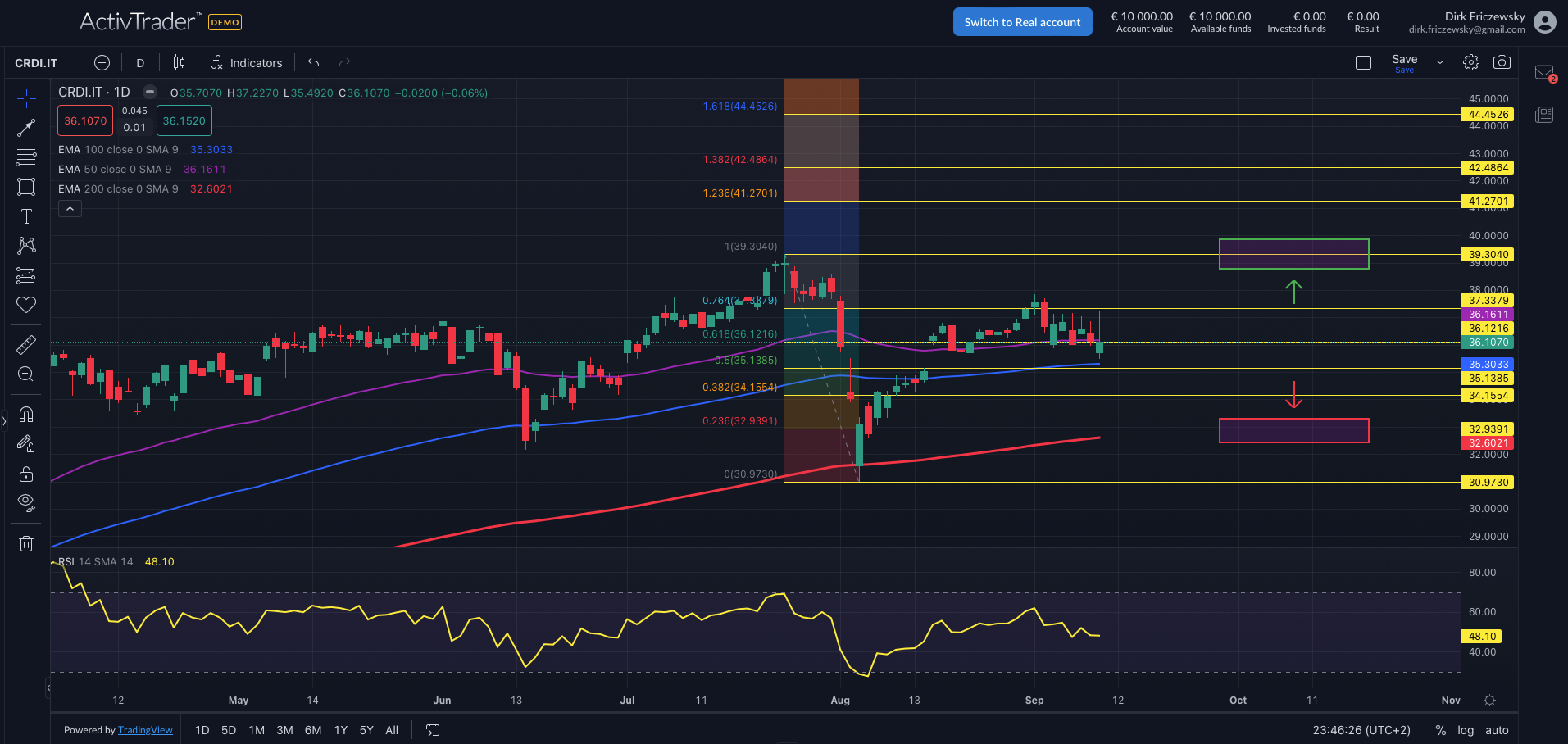
Task: Click the CRDI.IT symbol search field
Action: pyautogui.click(x=37, y=63)
